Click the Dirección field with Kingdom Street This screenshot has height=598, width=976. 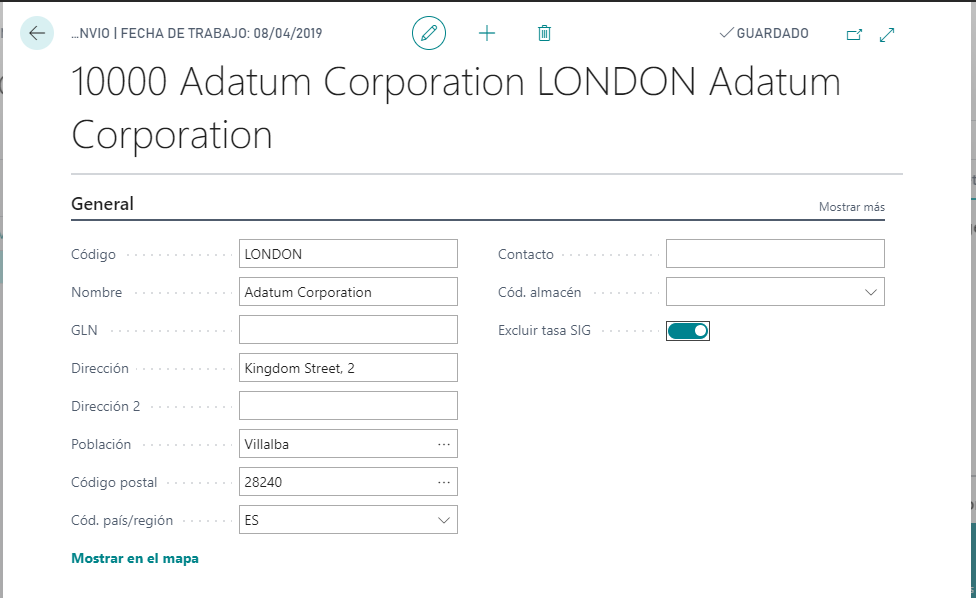coord(348,368)
